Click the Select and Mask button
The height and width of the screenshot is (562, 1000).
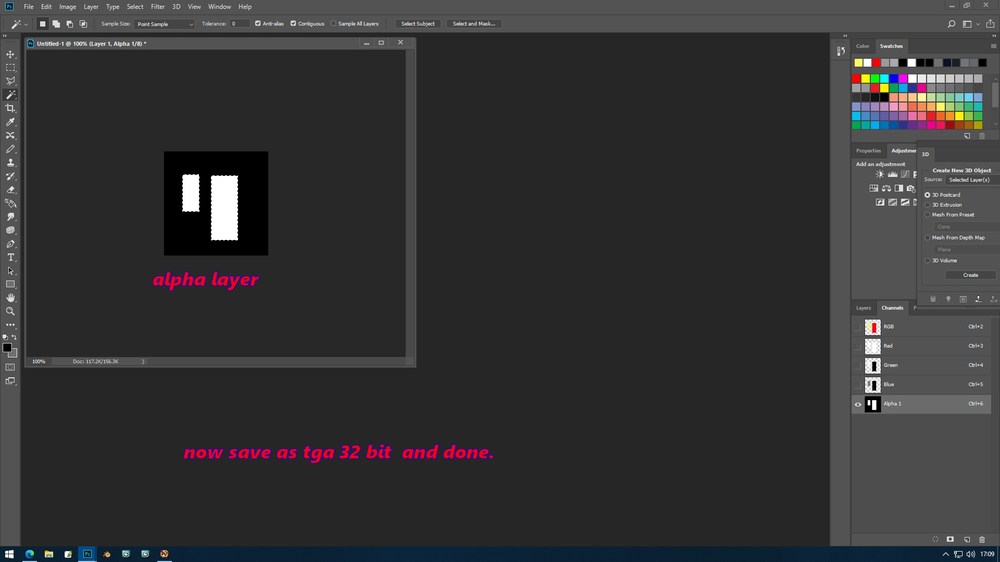click(x=474, y=24)
